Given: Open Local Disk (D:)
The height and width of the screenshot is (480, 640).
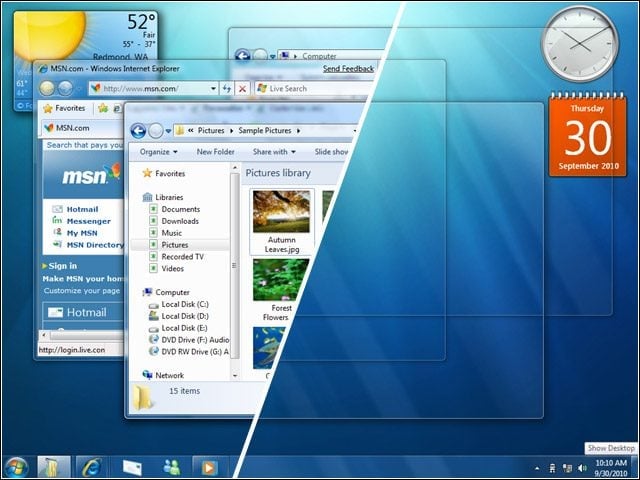Looking at the screenshot, I should tap(179, 316).
